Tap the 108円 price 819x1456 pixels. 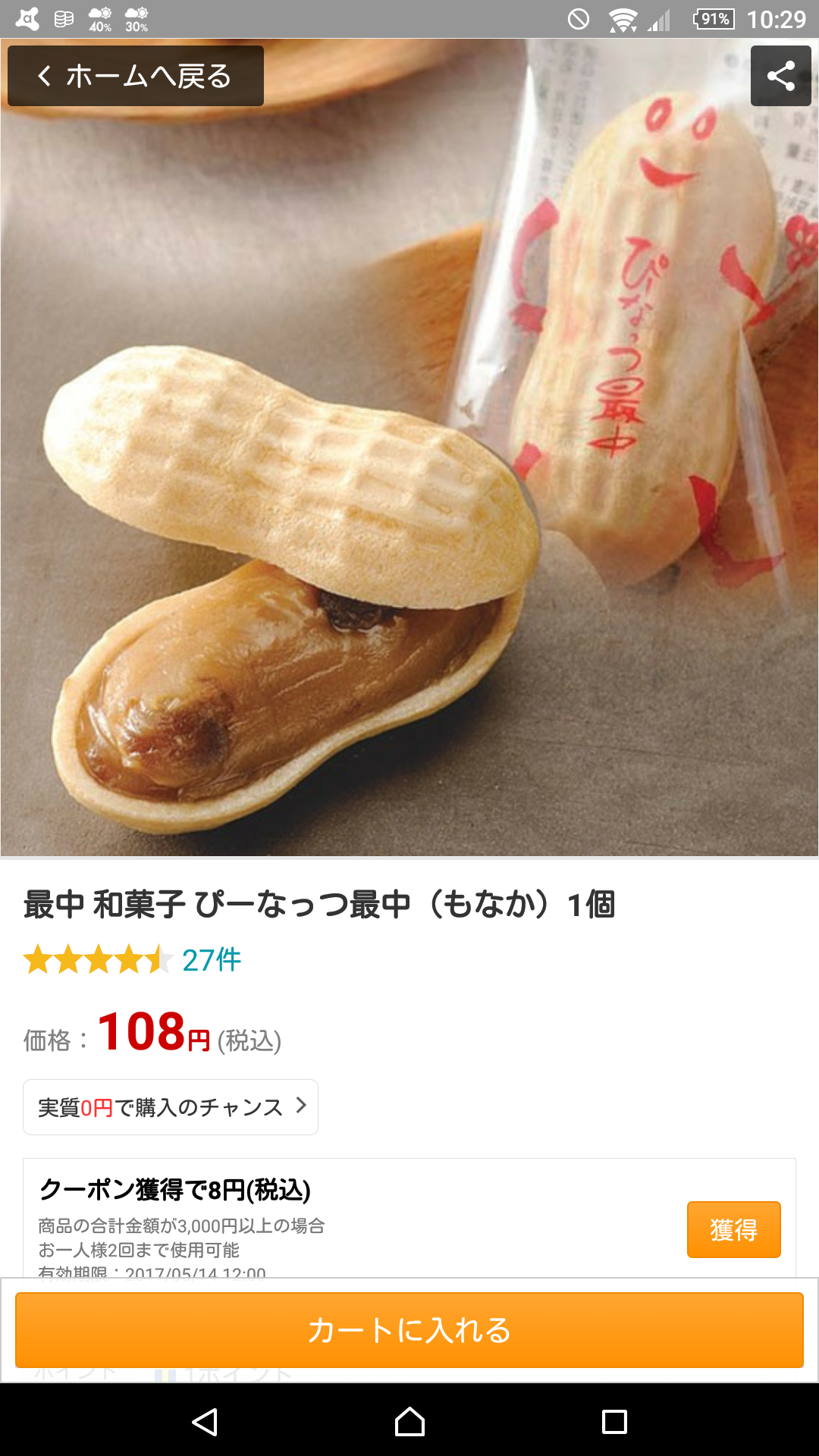tap(154, 1032)
